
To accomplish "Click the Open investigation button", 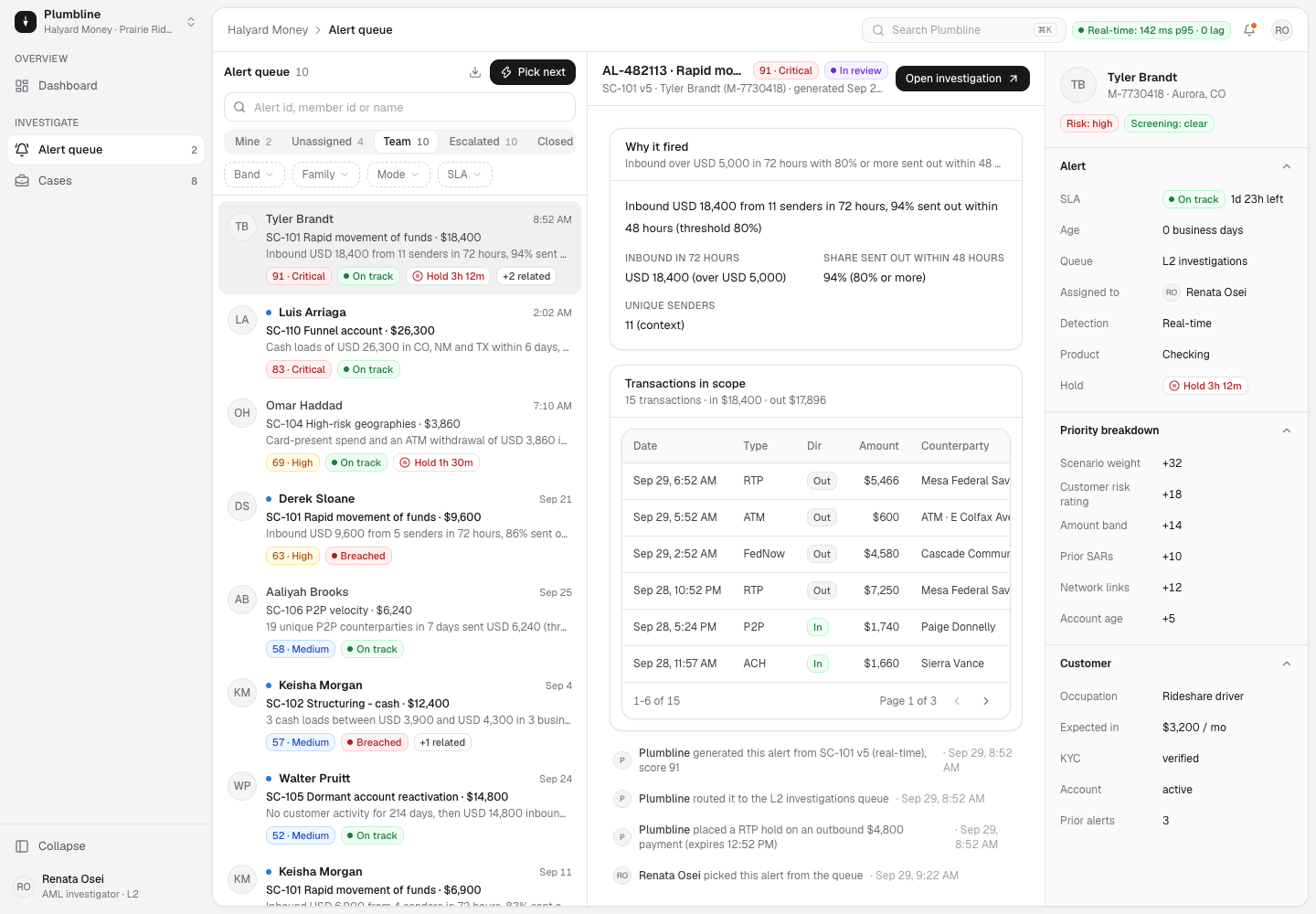I will (962, 79).
